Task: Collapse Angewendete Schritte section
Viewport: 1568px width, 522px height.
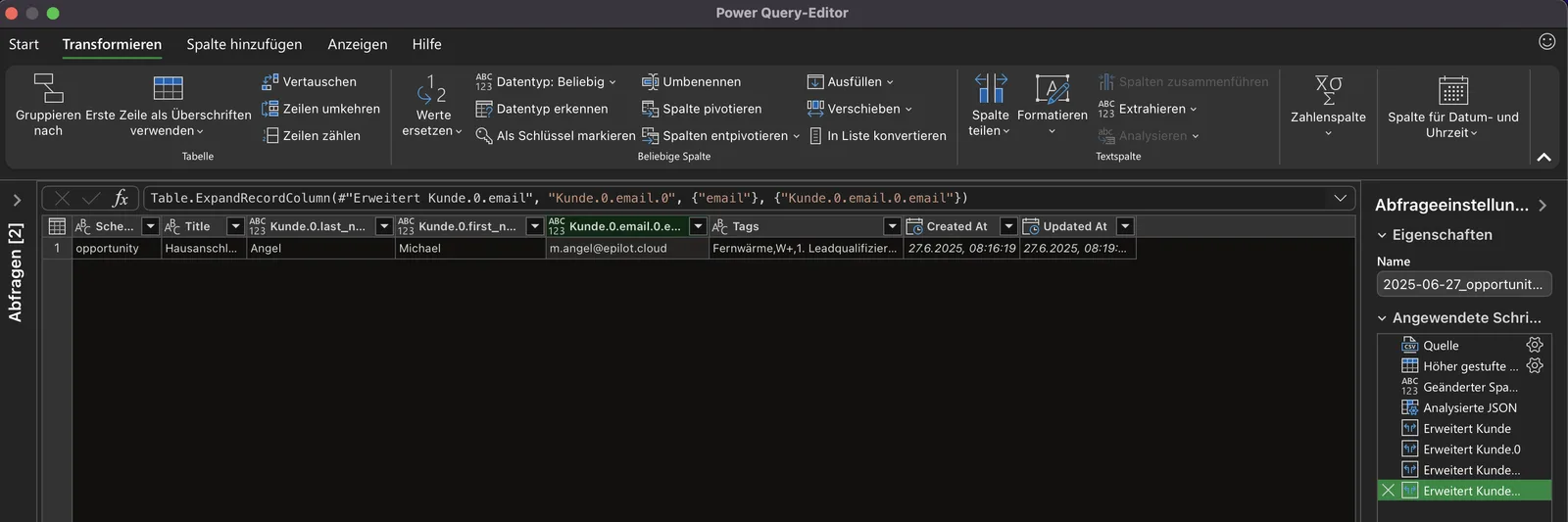Action: pyautogui.click(x=1382, y=318)
